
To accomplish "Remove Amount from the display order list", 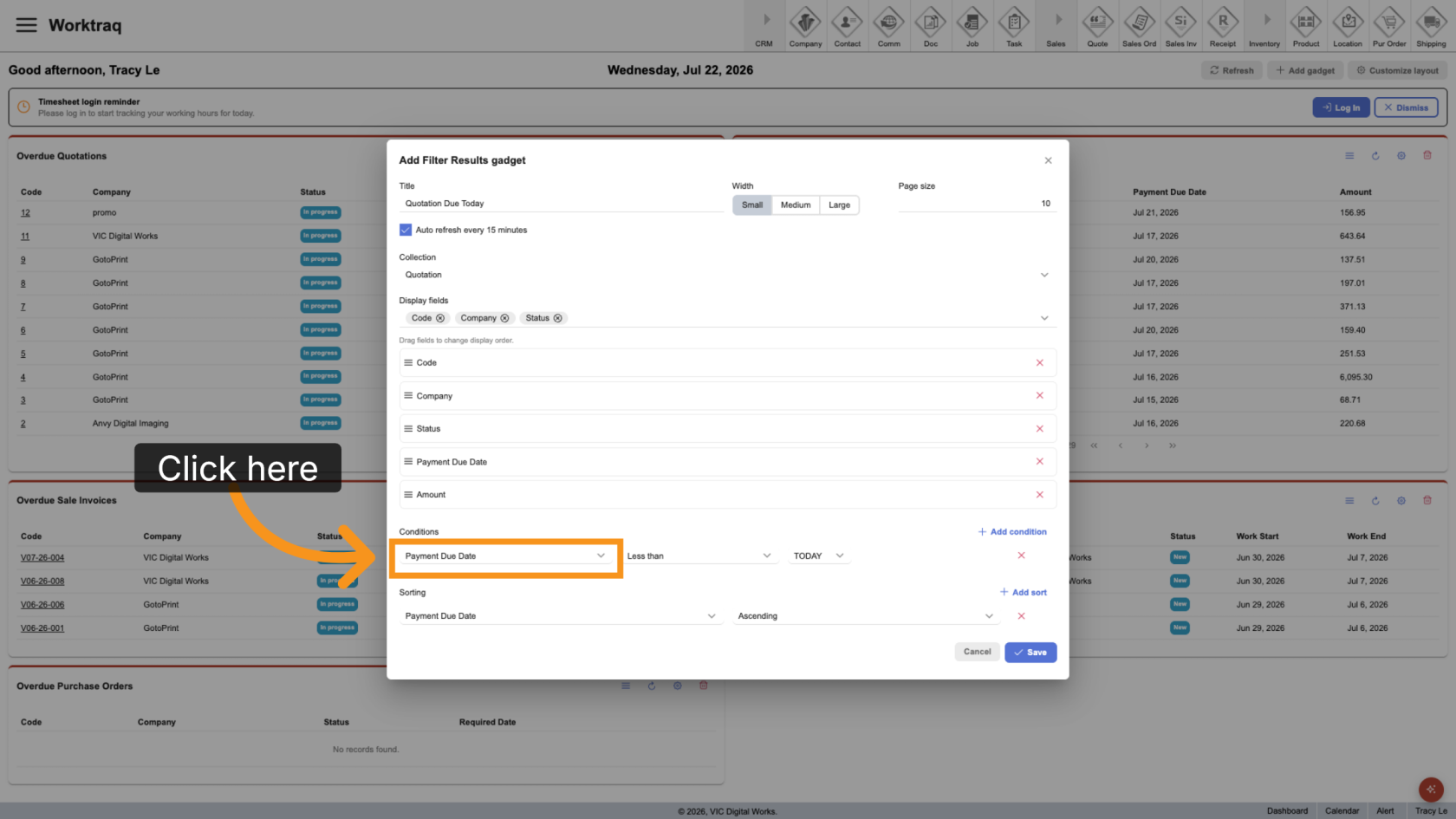I will coord(1039,495).
